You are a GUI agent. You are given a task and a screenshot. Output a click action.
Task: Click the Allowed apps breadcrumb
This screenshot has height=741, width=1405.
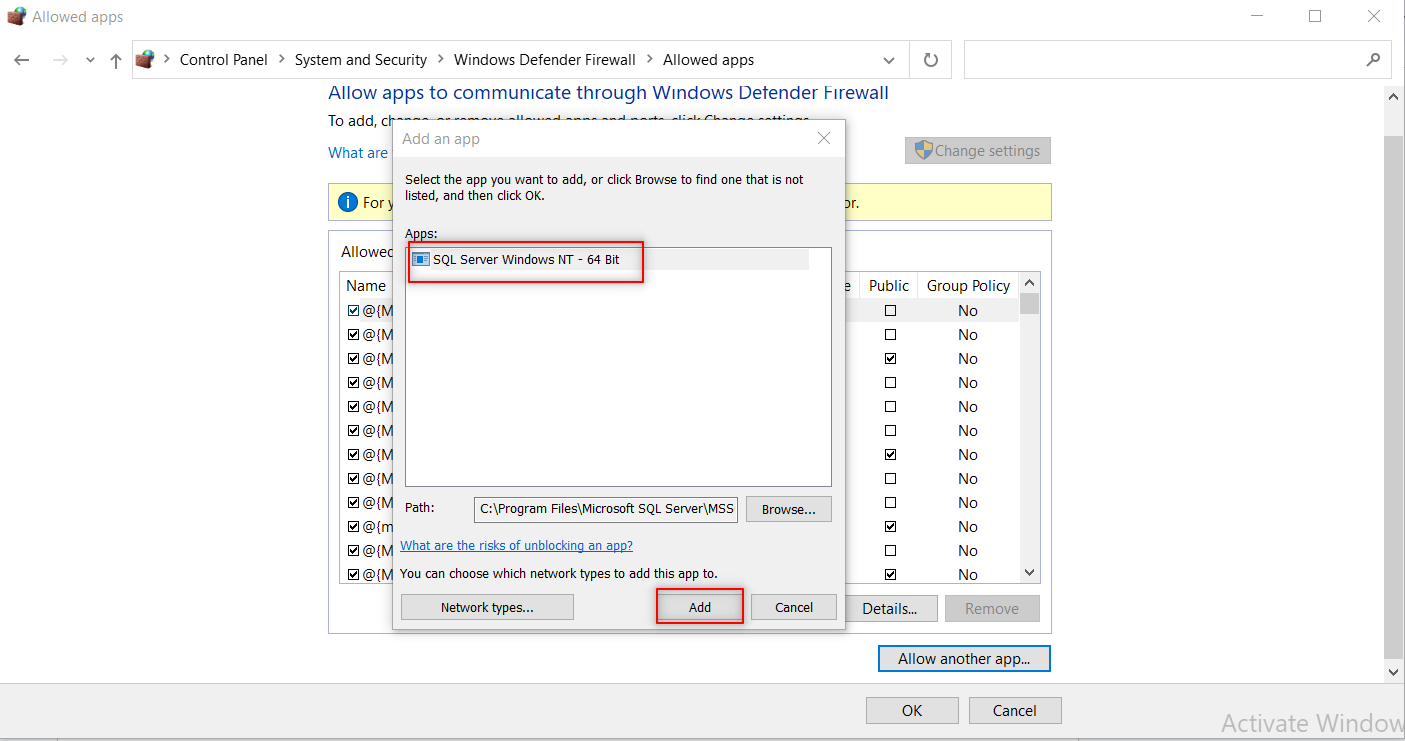pos(709,60)
